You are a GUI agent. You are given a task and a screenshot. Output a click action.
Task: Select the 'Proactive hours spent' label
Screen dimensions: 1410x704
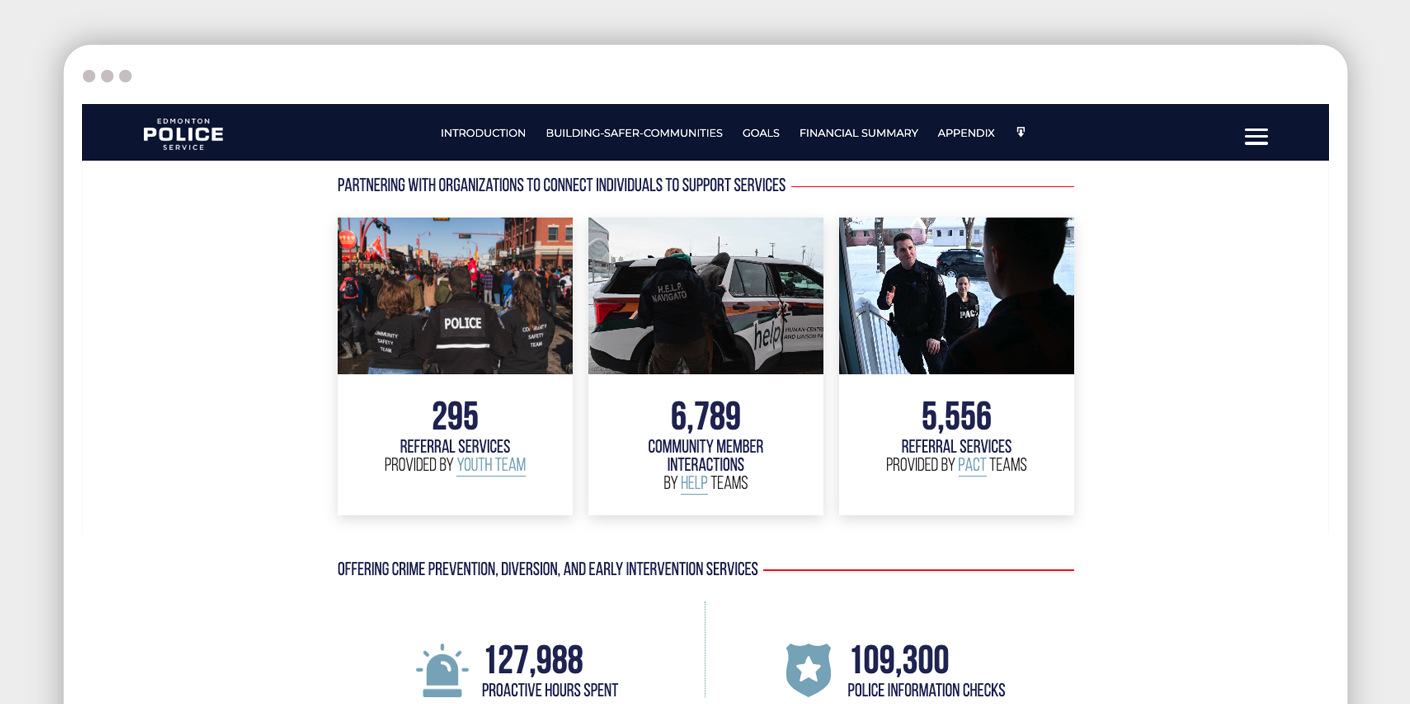click(x=550, y=691)
